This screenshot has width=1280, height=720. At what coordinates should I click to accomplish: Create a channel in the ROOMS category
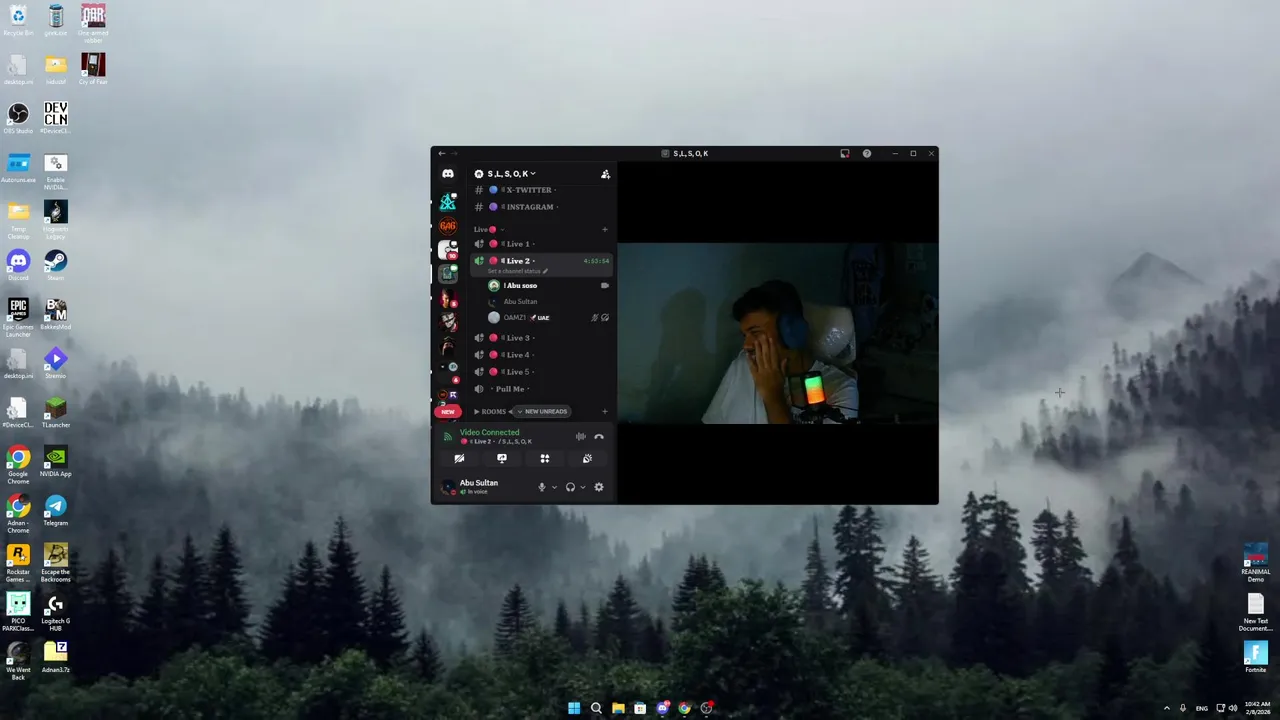point(605,412)
